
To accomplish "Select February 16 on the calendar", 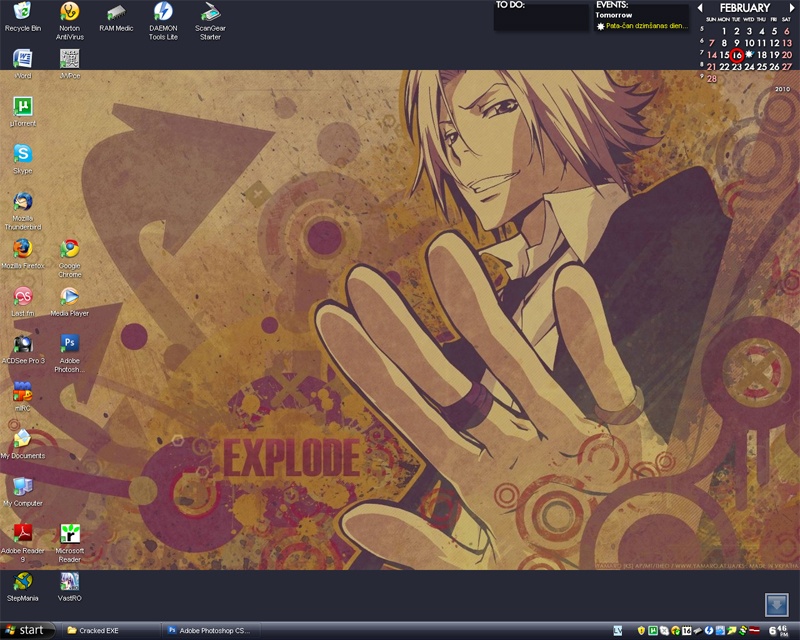I will pos(737,55).
